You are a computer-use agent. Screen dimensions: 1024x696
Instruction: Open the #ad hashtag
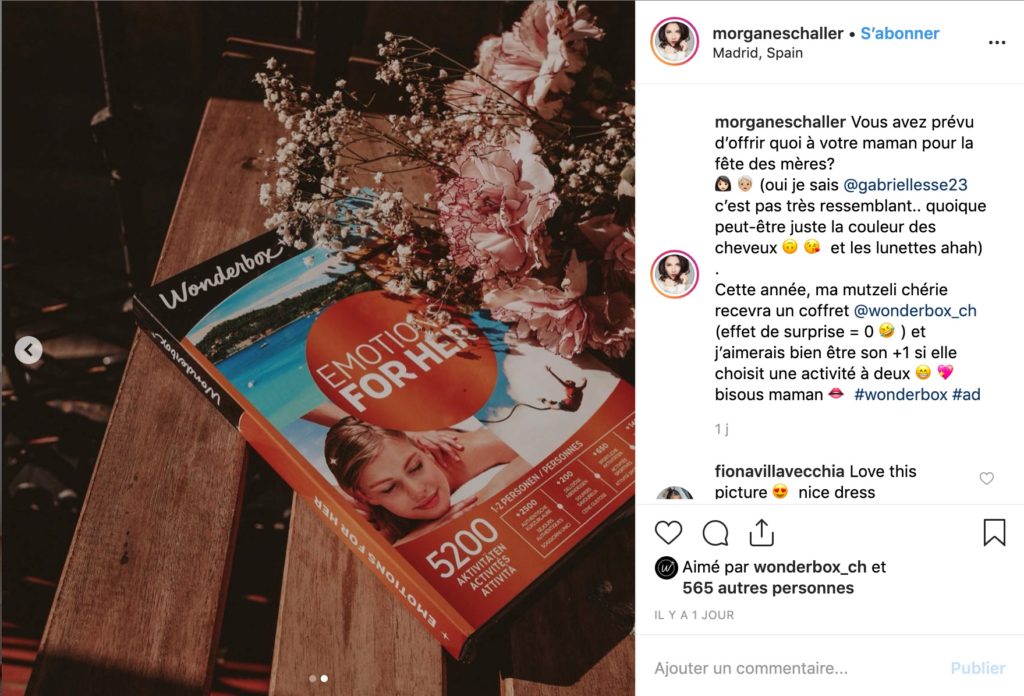(x=966, y=394)
